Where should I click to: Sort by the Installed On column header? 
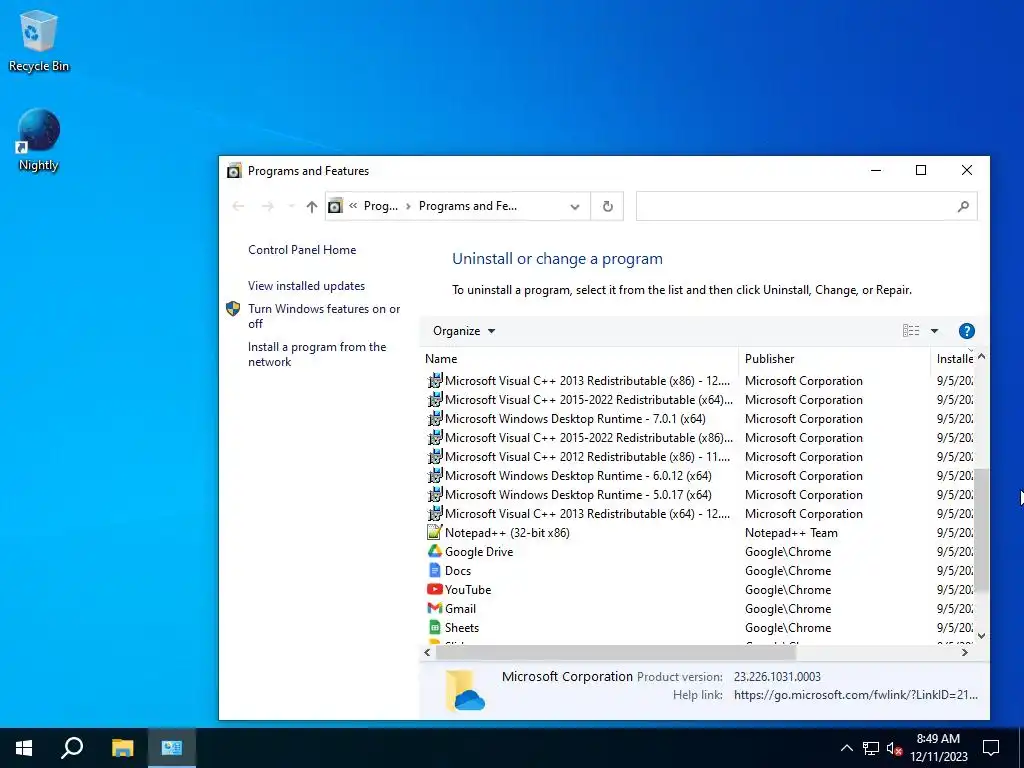tap(953, 359)
